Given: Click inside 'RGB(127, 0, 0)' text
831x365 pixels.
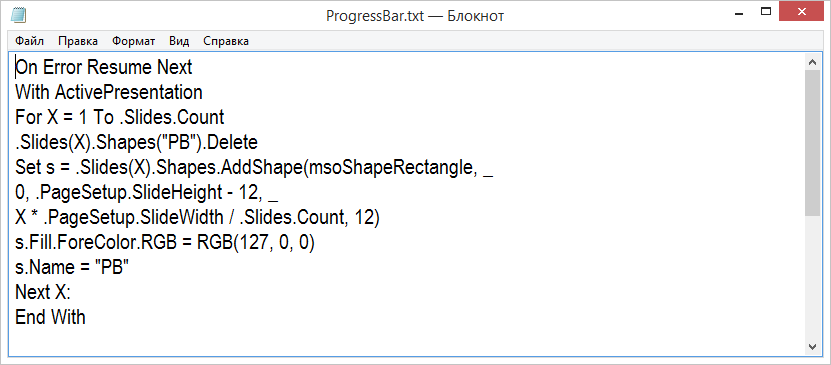Looking at the screenshot, I should (x=256, y=243).
